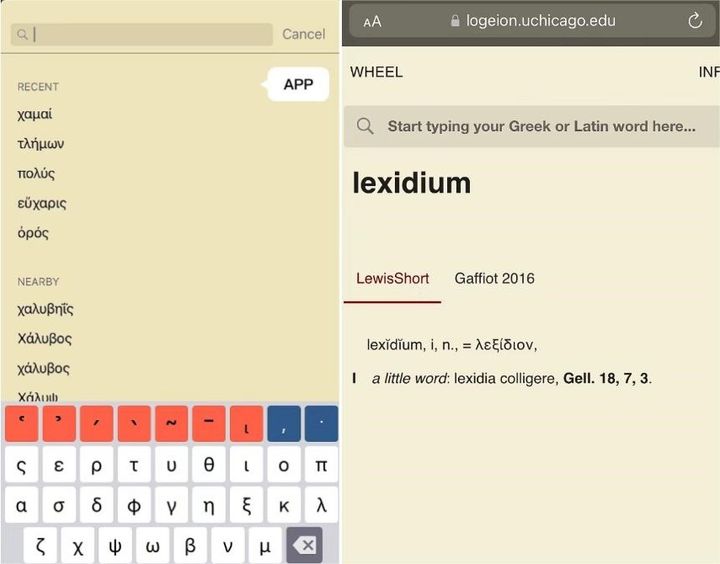Tap the pi π key
720x564 pixels.
pyautogui.click(x=321, y=465)
